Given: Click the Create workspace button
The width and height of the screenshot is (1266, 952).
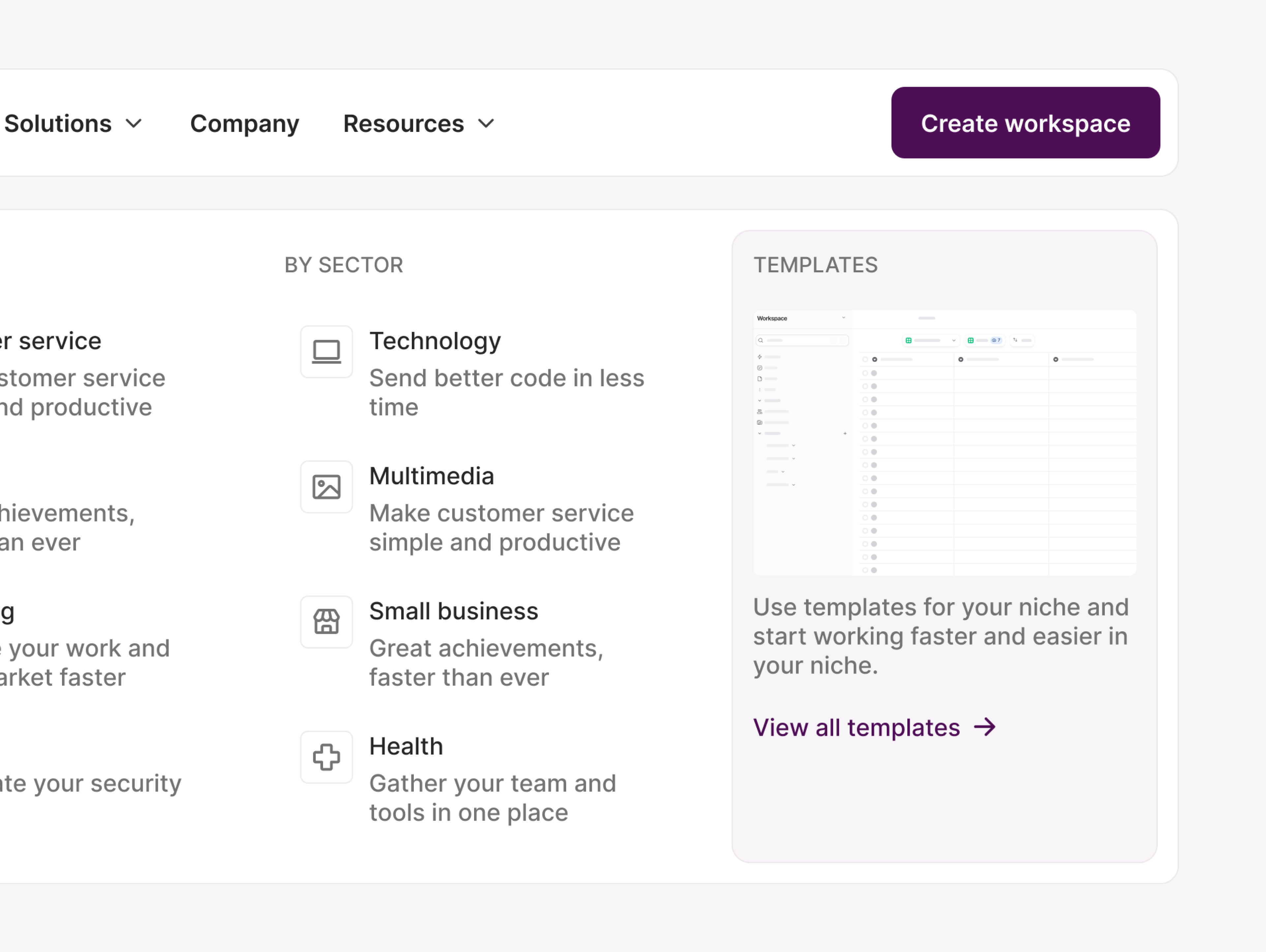Looking at the screenshot, I should coord(1025,122).
